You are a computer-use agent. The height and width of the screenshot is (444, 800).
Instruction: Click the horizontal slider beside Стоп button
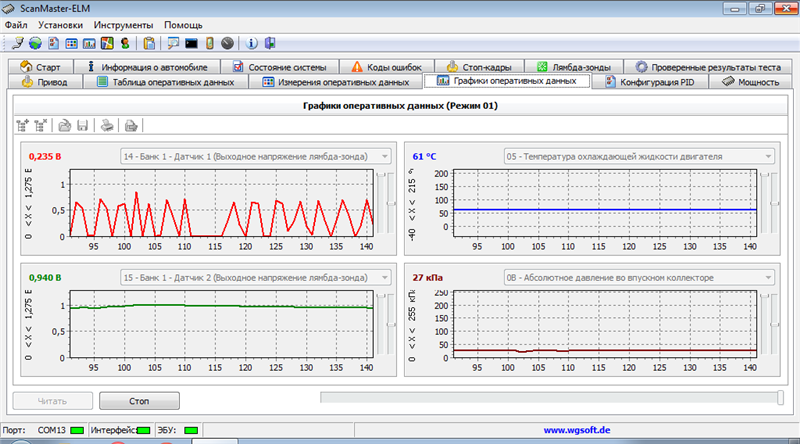coord(550,399)
